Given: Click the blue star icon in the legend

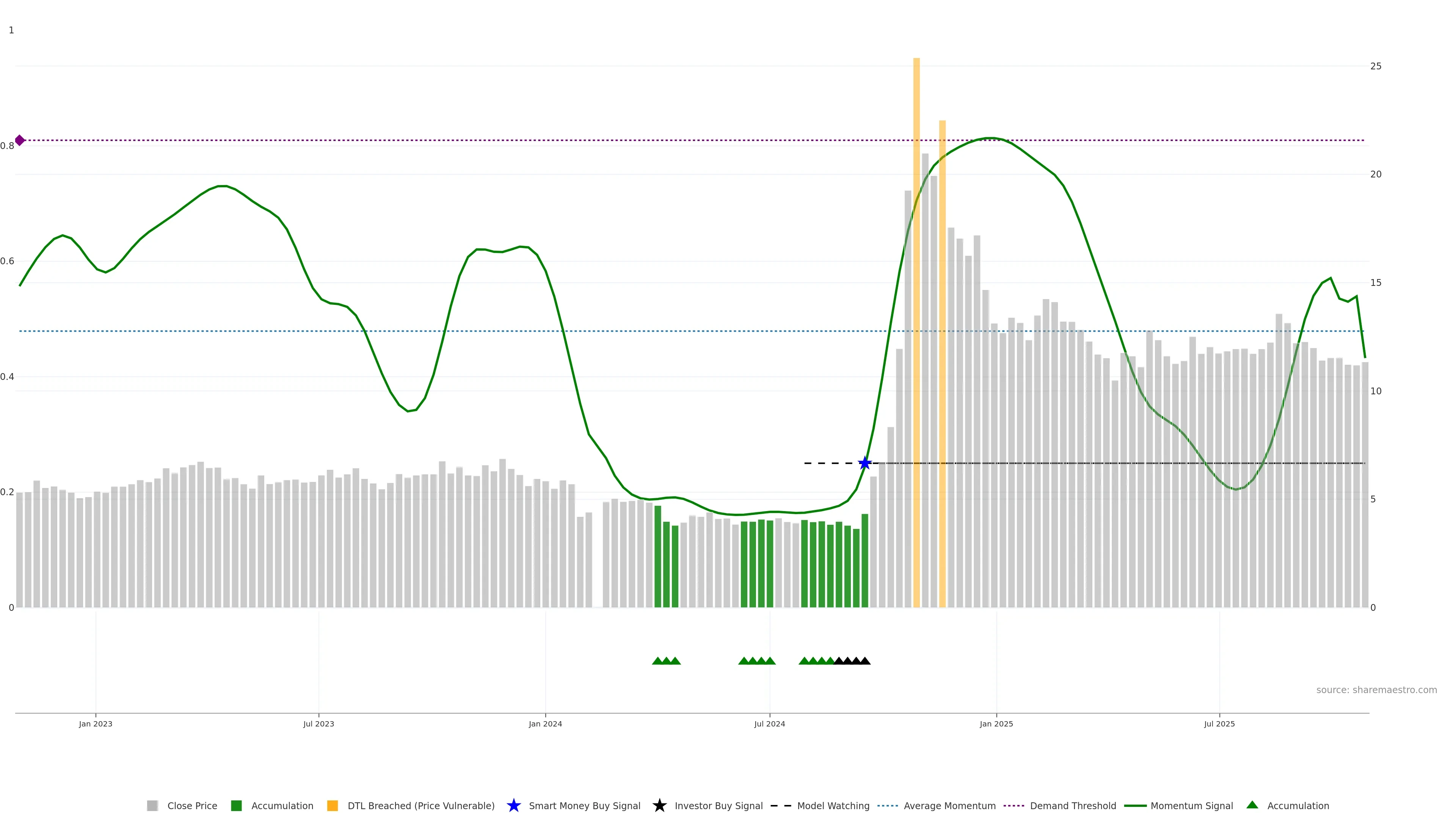Looking at the screenshot, I should [x=513, y=805].
